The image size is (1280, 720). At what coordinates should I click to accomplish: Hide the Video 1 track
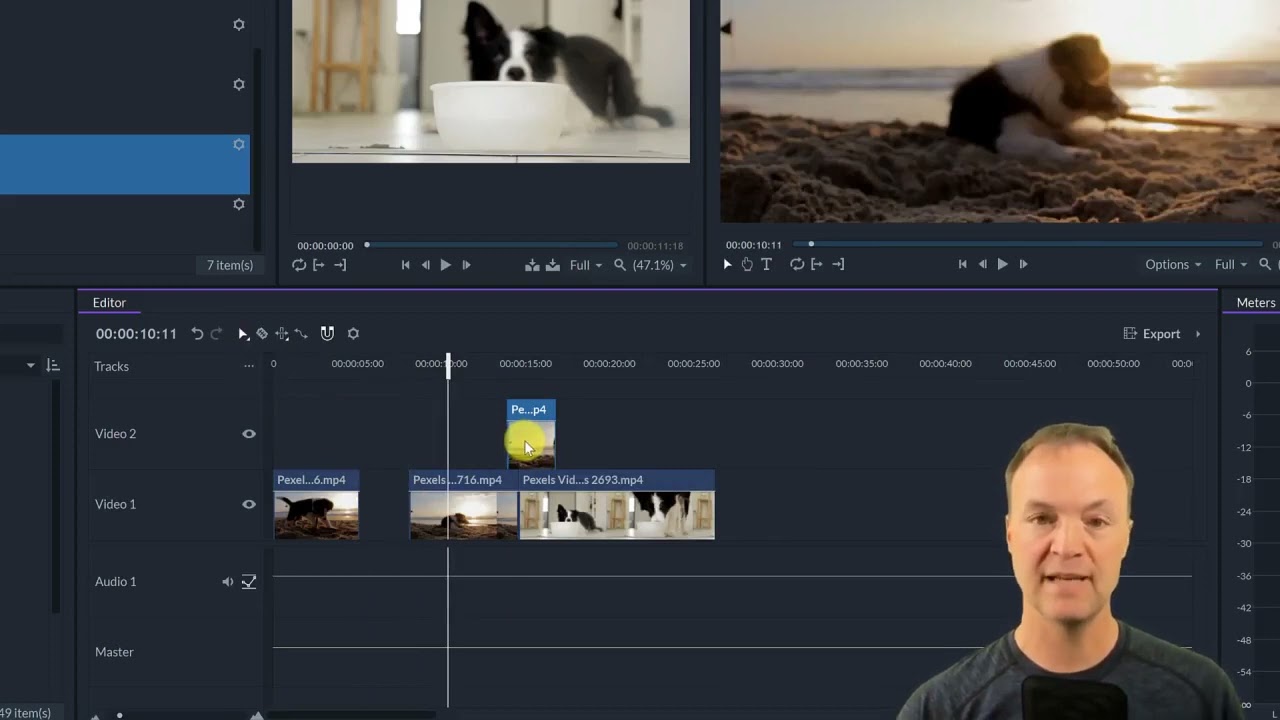tap(249, 504)
